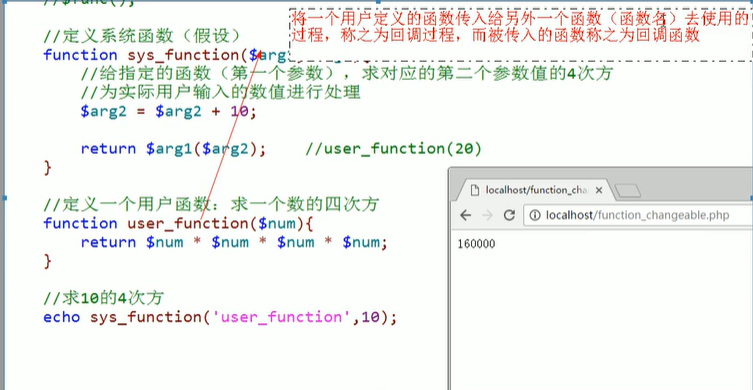This screenshot has width=753, height=390.
Task: Click the comment about 第二个参数值的4次方
Action: coord(346,73)
